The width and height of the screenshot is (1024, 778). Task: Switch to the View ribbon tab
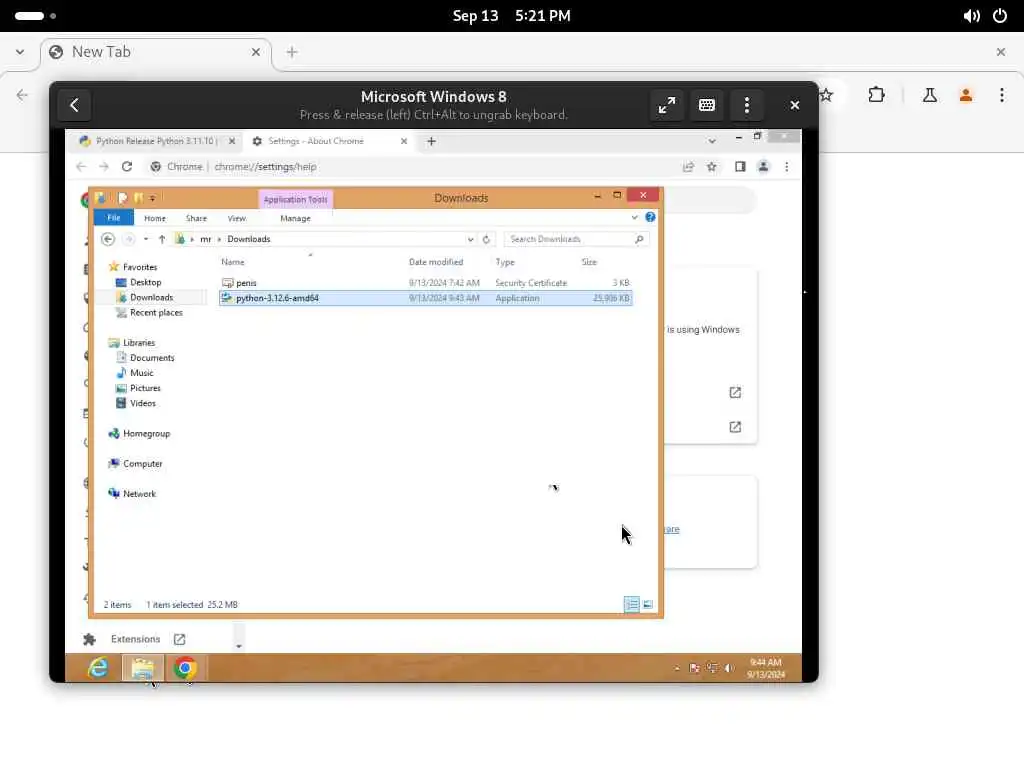click(236, 218)
